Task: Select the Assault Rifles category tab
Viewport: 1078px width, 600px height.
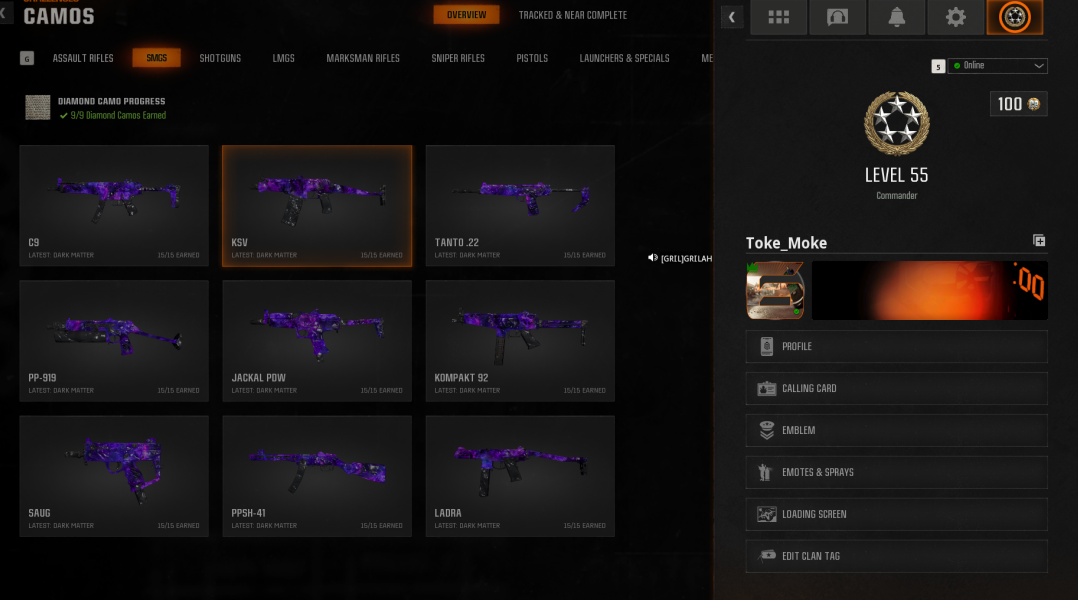Action: (x=83, y=58)
